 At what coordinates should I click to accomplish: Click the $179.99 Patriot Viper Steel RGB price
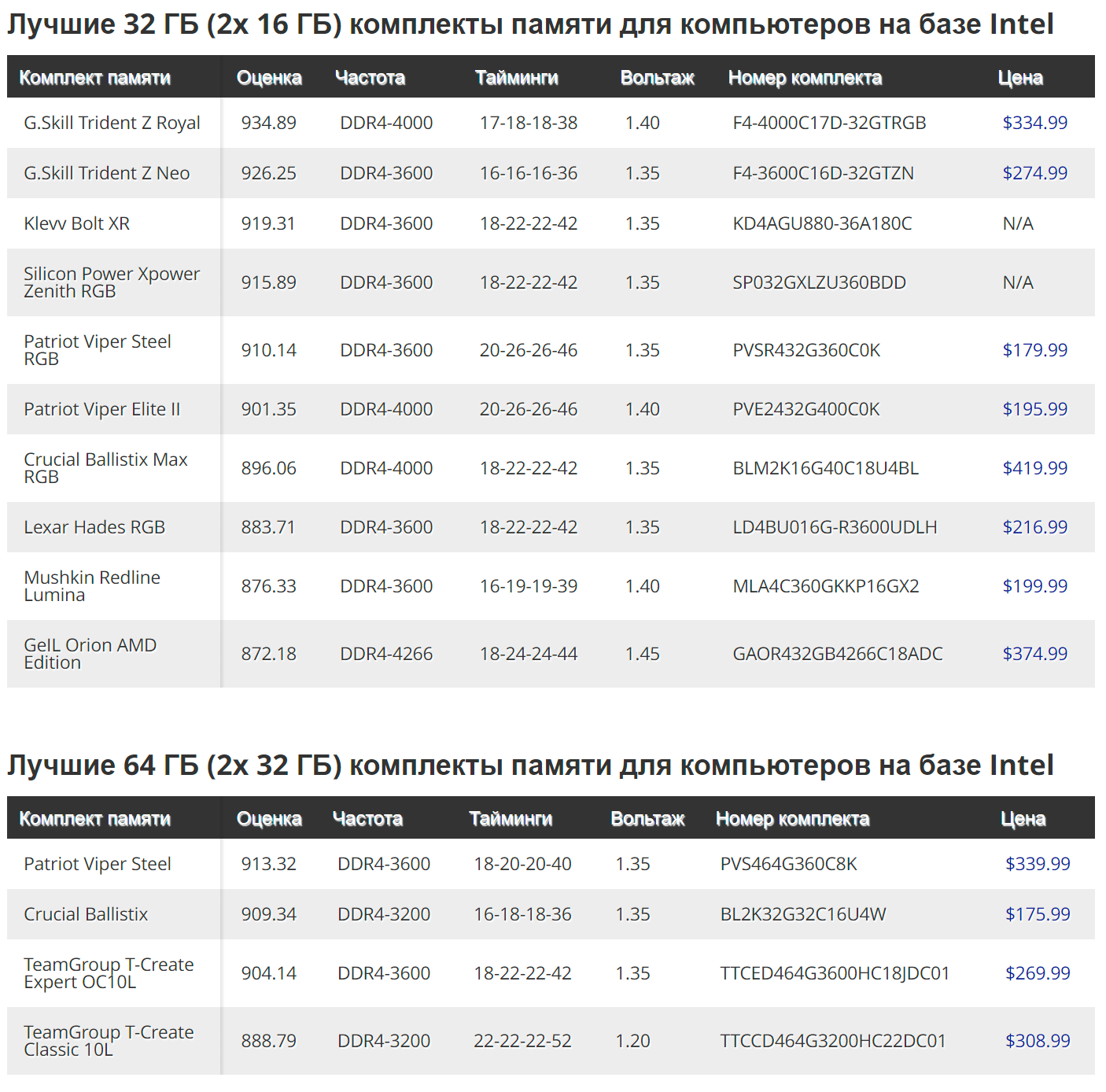[1034, 350]
